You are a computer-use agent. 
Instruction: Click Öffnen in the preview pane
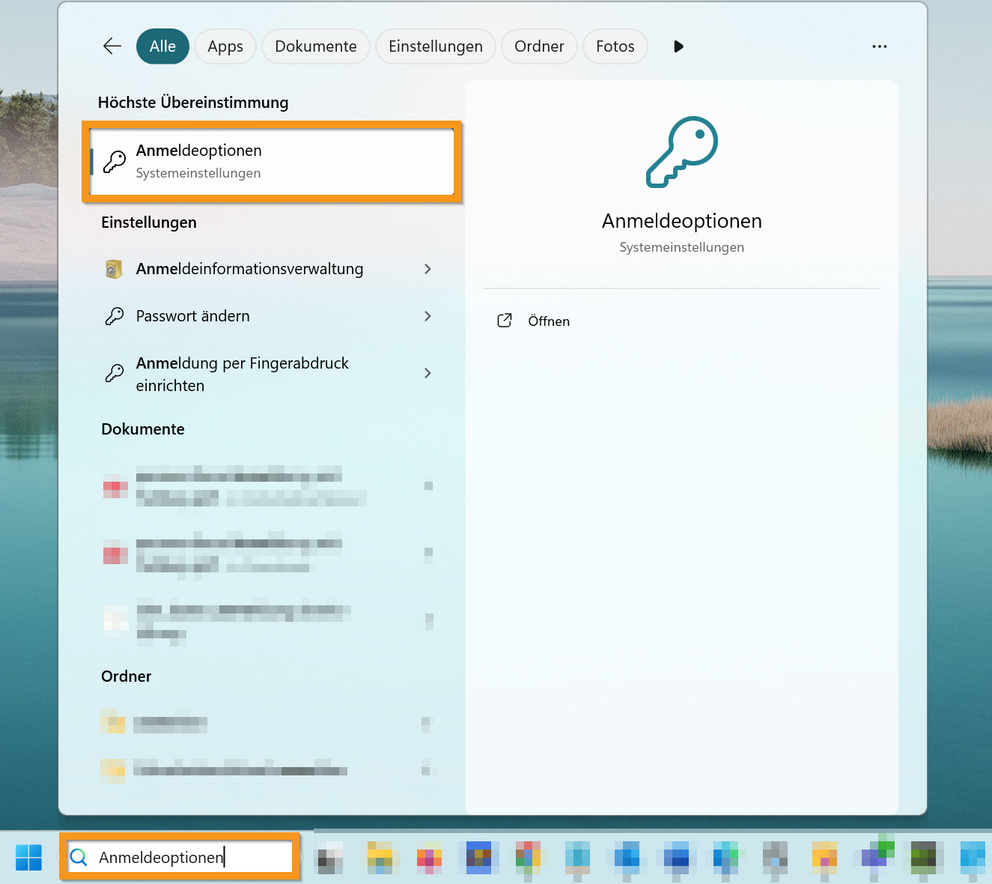(549, 321)
